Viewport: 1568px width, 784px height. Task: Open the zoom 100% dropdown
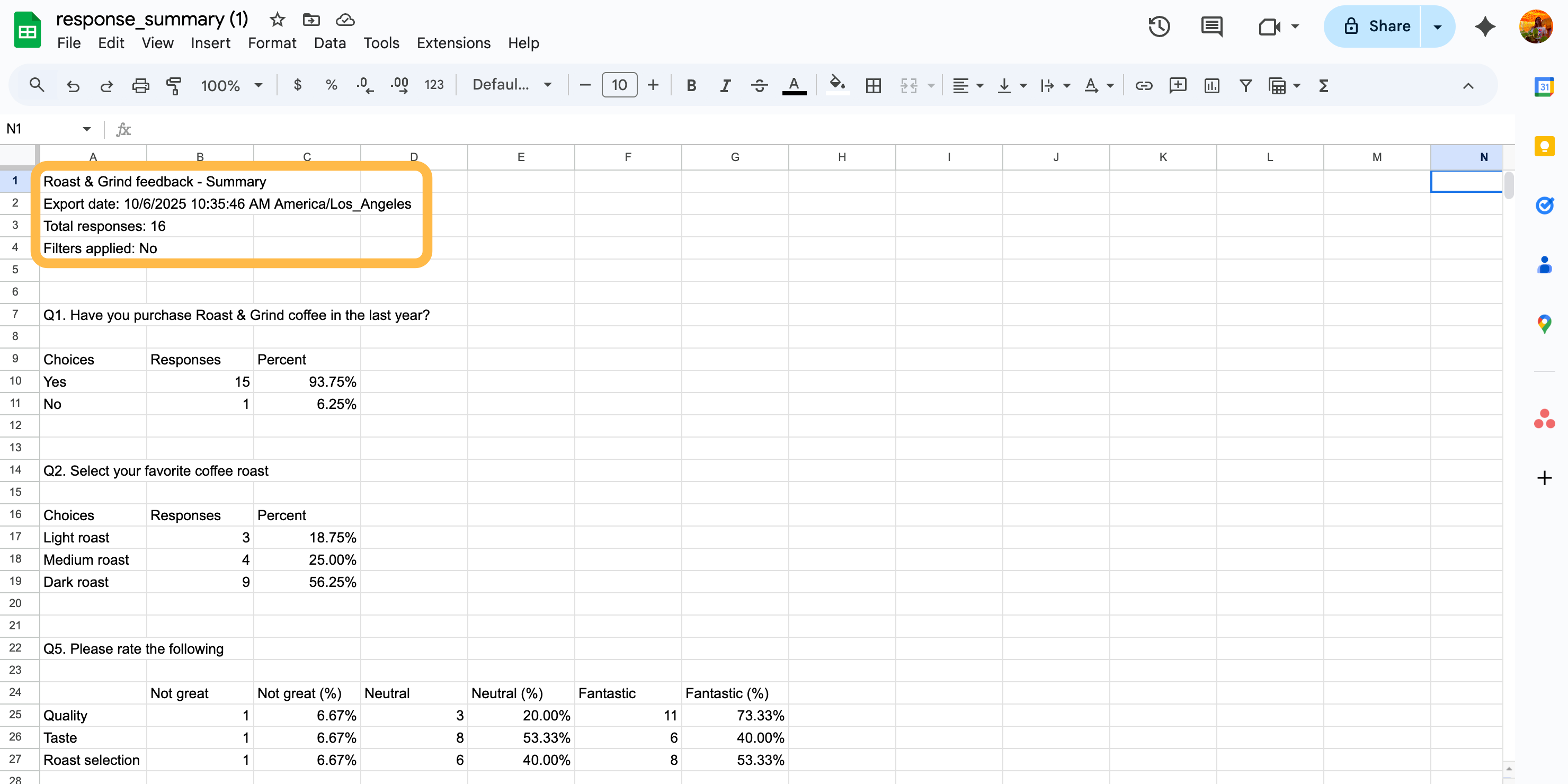[x=231, y=85]
